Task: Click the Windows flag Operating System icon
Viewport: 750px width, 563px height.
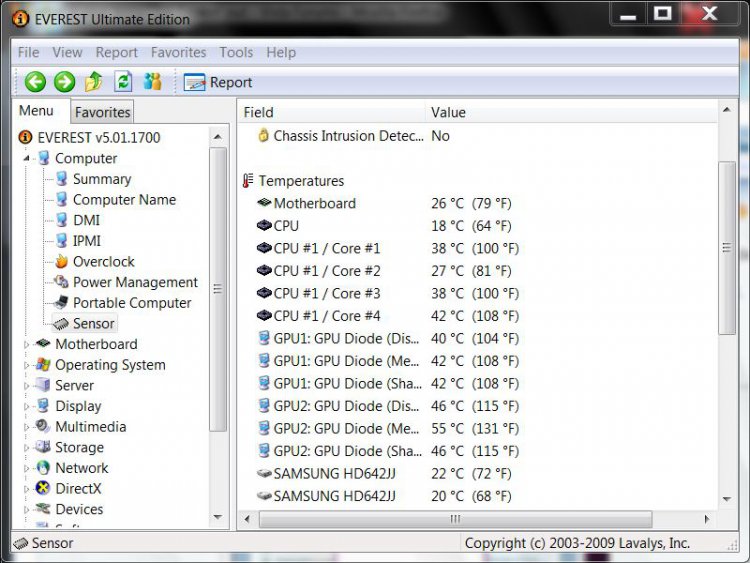Action: point(43,364)
